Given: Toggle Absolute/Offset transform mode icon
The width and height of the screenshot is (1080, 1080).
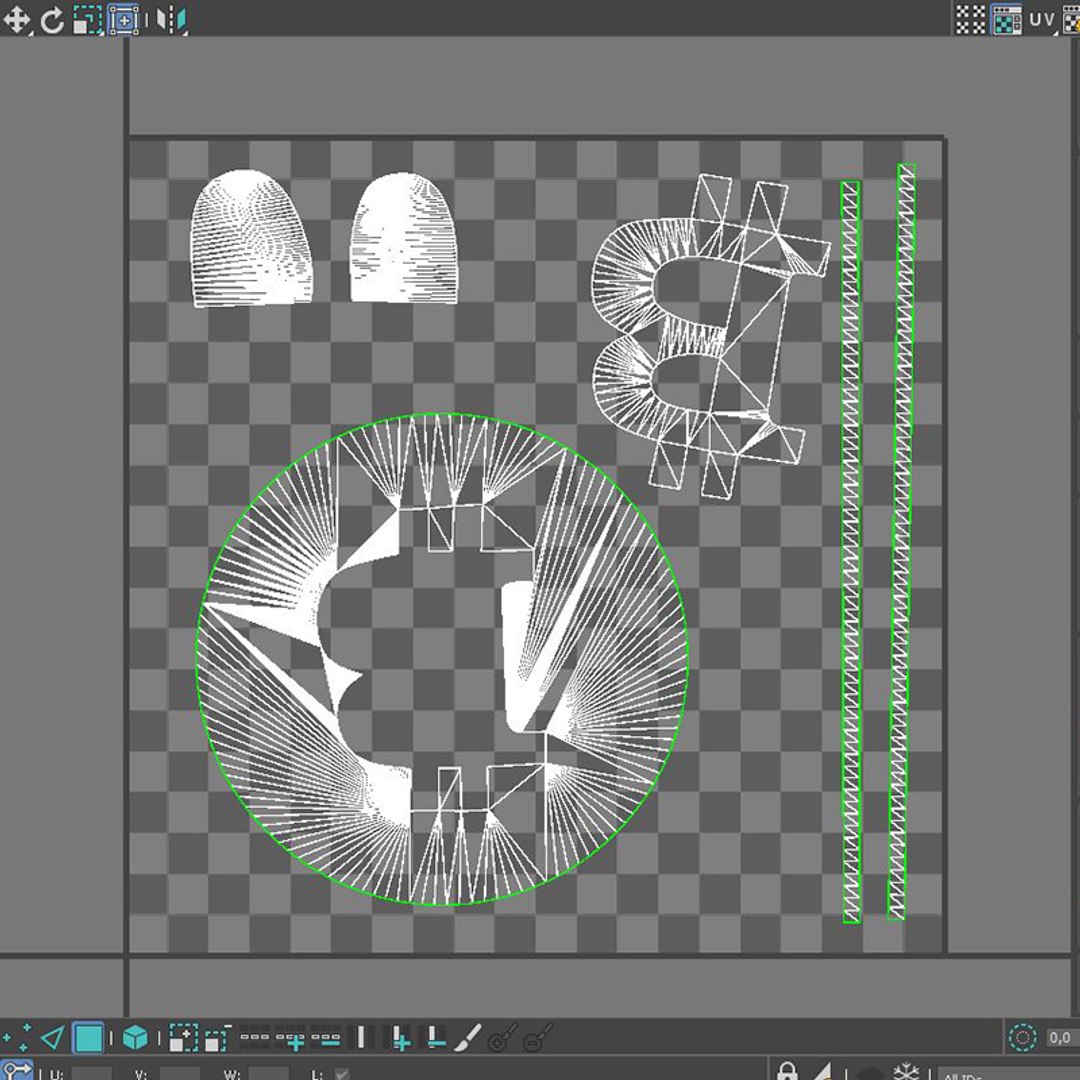Looking at the screenshot, I should click(x=17, y=1071).
